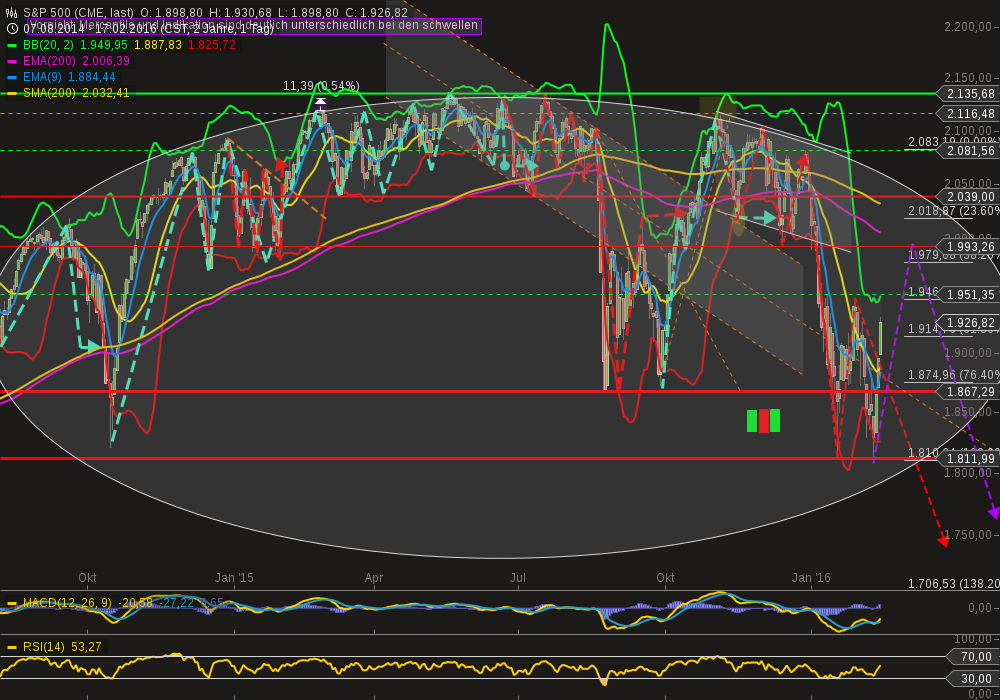The height and width of the screenshot is (700, 1000).
Task: Click the 2.018,87 (23.60%) Fibonacci label
Action: [953, 211]
